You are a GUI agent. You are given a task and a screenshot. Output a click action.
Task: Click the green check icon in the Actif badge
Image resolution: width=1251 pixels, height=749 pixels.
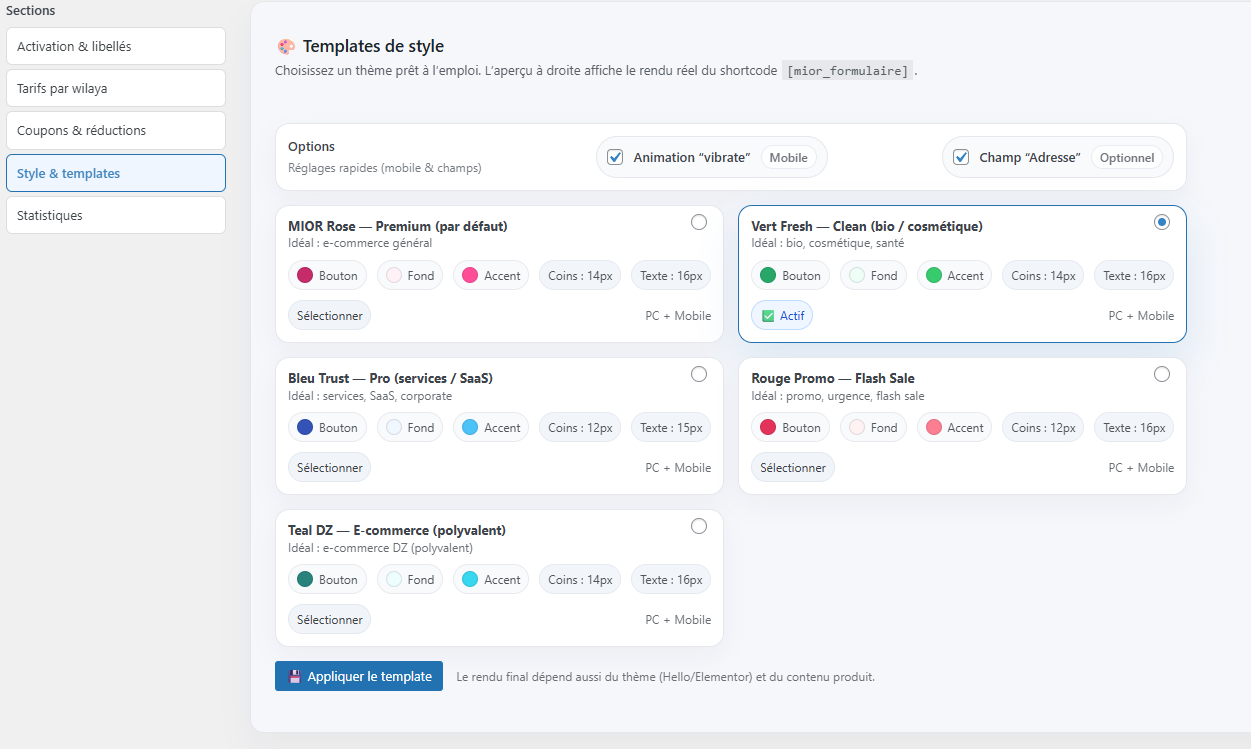pos(767,314)
